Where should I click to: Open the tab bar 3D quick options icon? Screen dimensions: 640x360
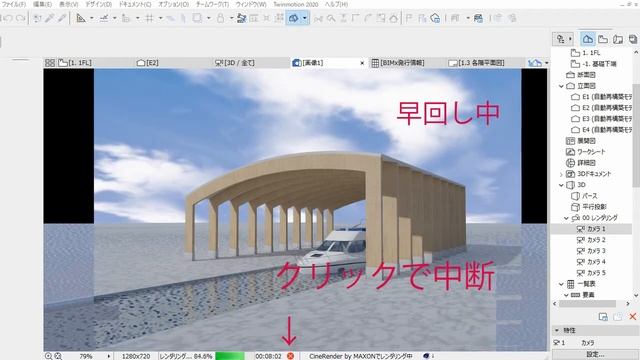coord(535,63)
